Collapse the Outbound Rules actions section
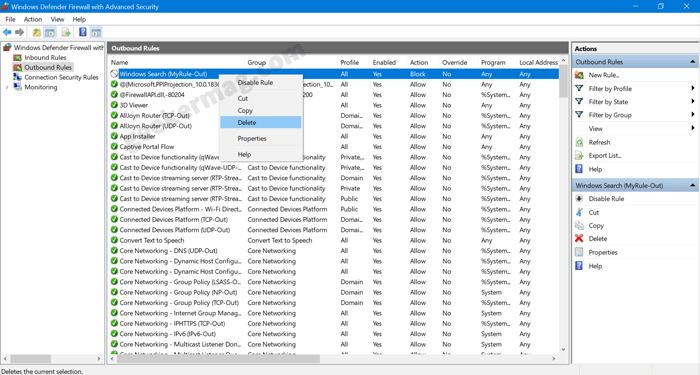 (693, 62)
